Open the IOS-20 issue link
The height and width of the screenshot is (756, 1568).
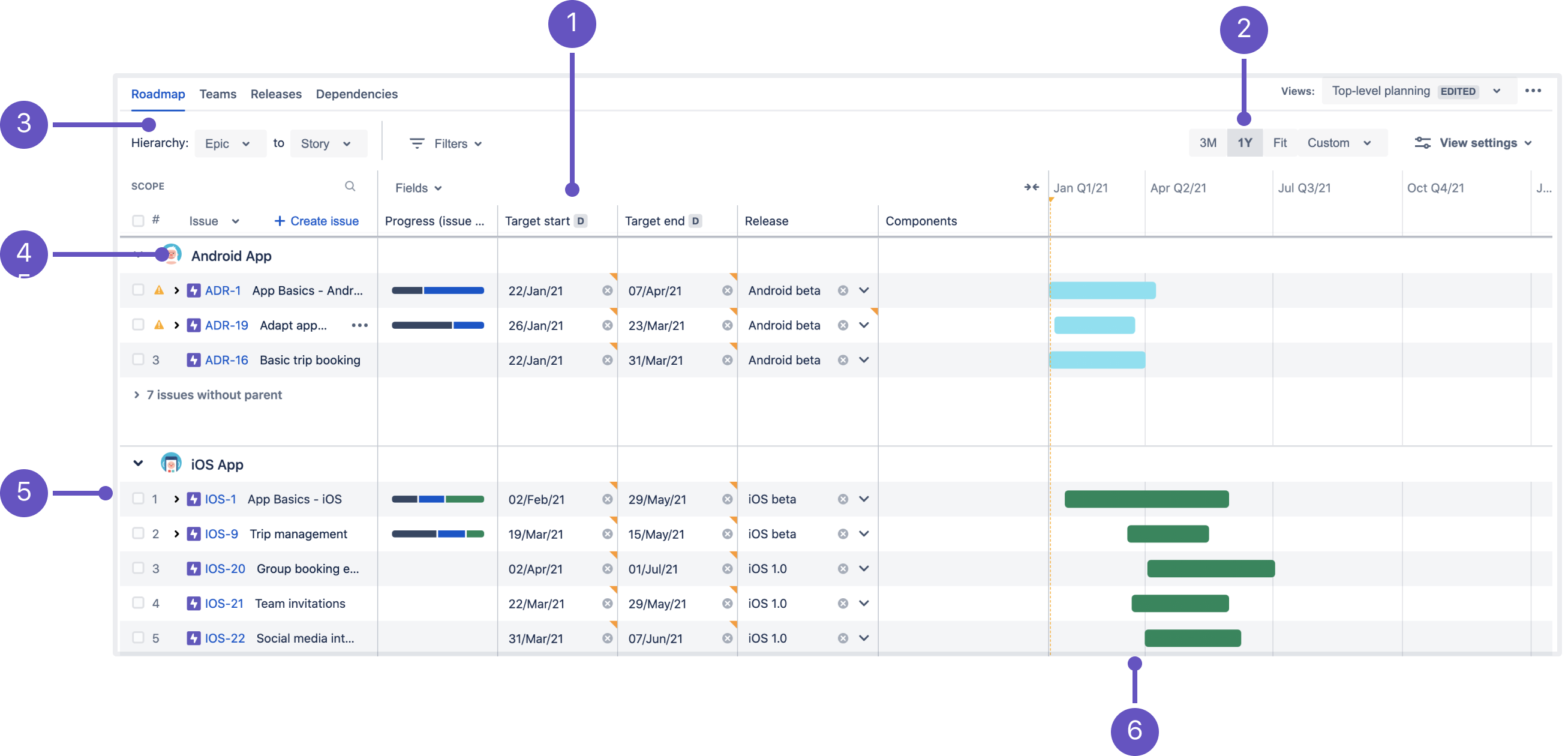click(224, 569)
